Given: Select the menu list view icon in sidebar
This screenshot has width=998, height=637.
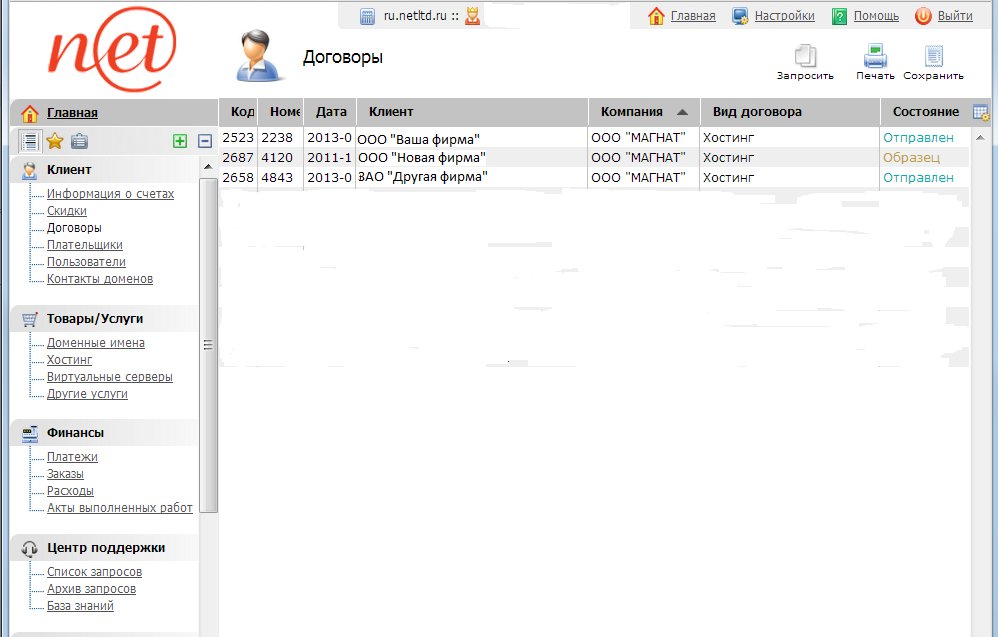Looking at the screenshot, I should (x=30, y=141).
